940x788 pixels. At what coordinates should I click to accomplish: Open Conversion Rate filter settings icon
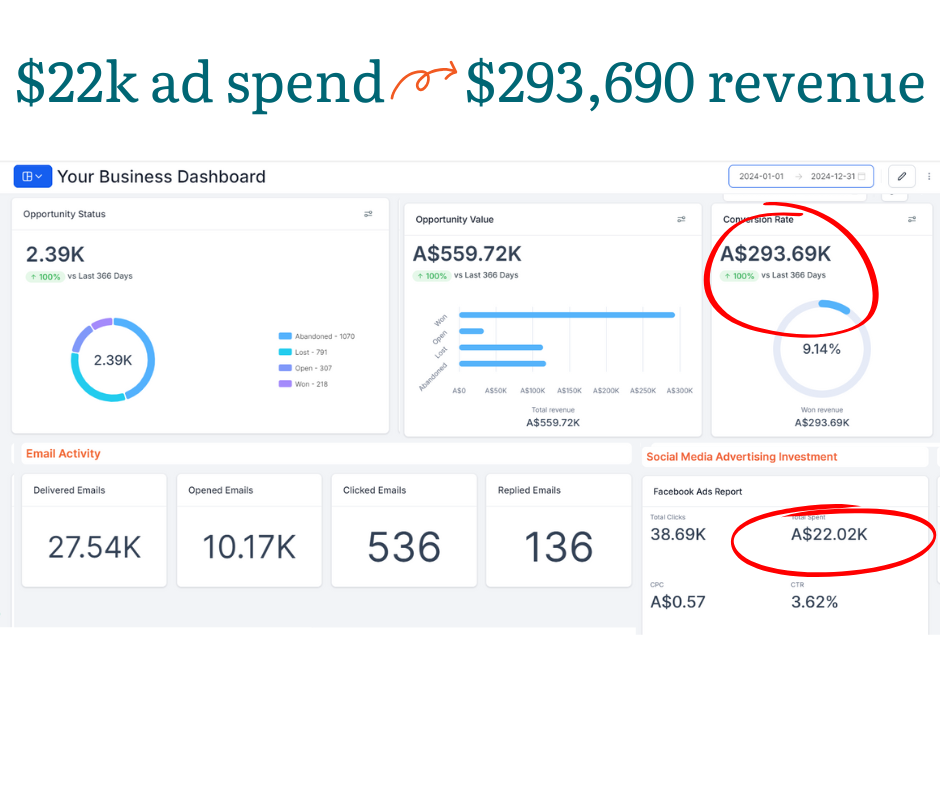point(911,220)
